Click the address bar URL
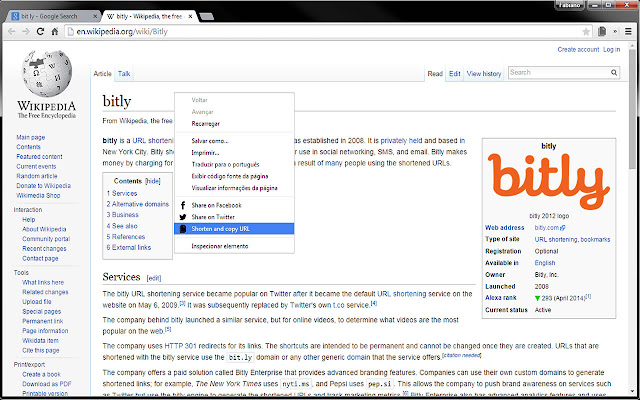Image resolution: width=640 pixels, height=400 pixels. 122,31
